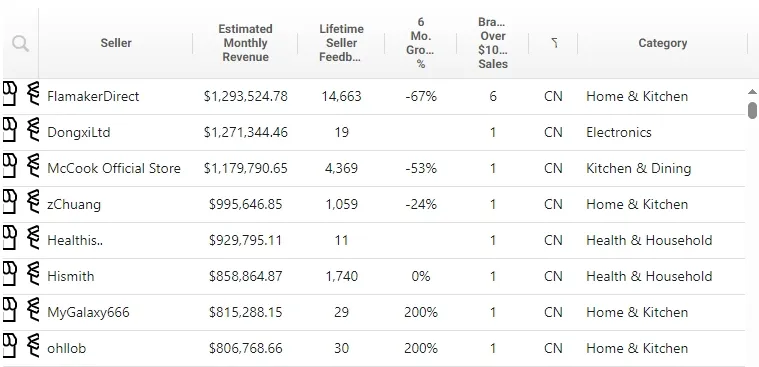
Task: Click the seller profile icon beside ohllob
Action: (33, 347)
